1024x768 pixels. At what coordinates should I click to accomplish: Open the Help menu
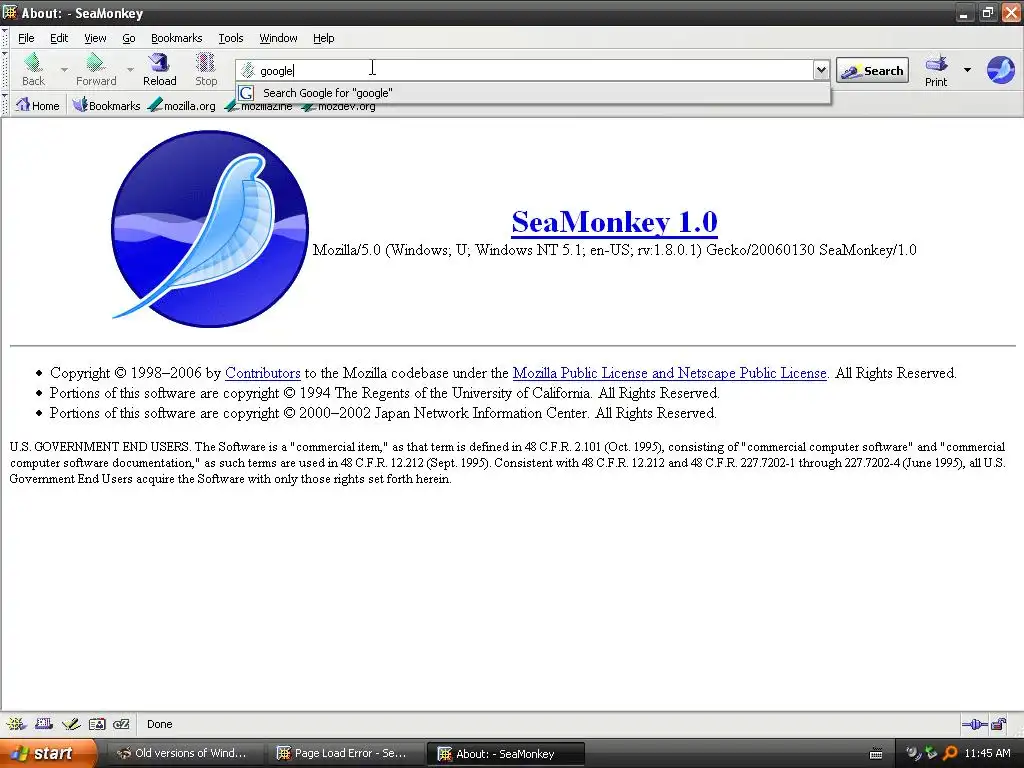(x=323, y=38)
